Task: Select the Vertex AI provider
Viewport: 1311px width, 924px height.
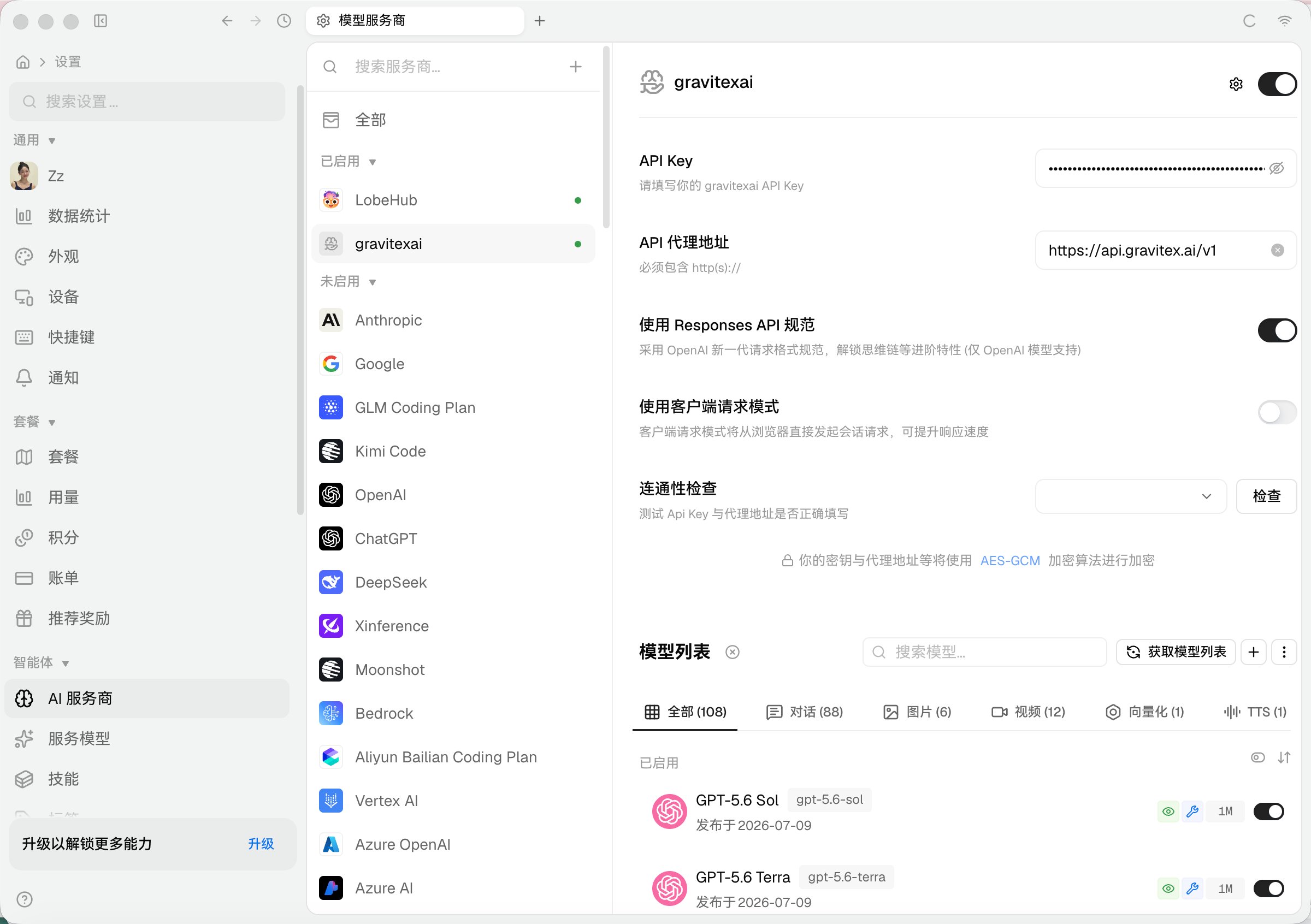Action: click(x=453, y=801)
